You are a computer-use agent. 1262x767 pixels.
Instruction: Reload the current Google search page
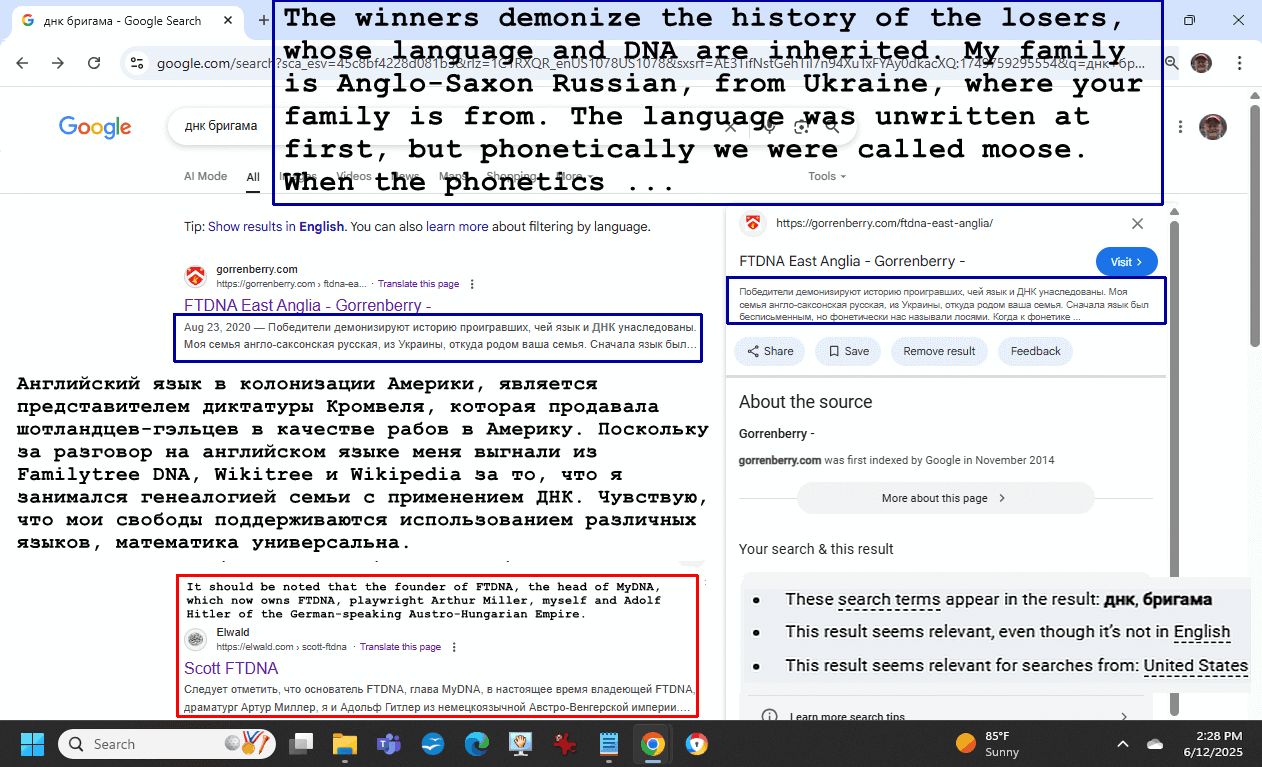pyautogui.click(x=94, y=63)
